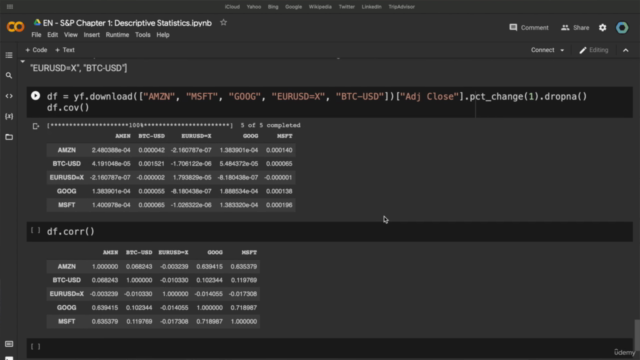Collapse the section with the triangle arrow
Viewport: 640px width, 360px height.
click(x=23, y=61)
